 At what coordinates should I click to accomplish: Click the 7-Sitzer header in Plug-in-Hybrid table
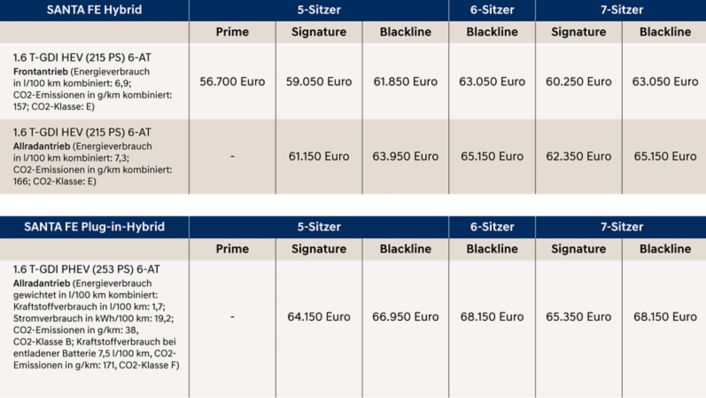pos(621,227)
